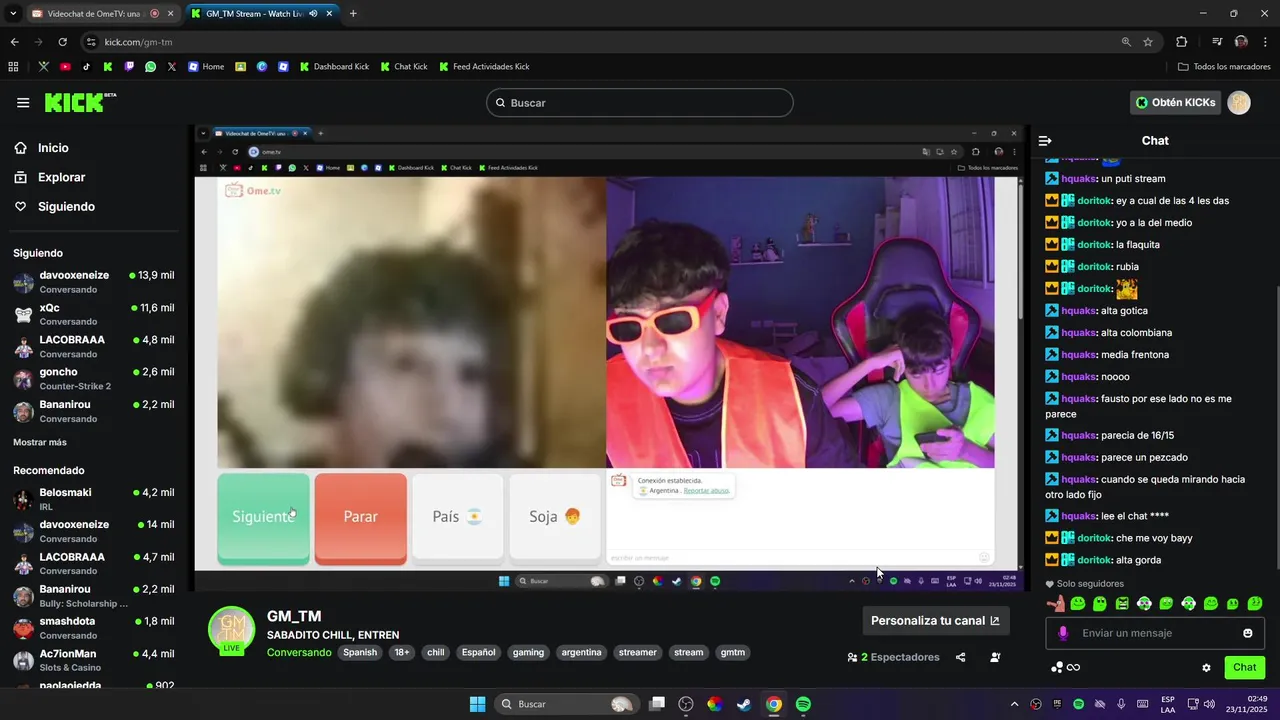Insert the pointing hand emote

(1055, 603)
